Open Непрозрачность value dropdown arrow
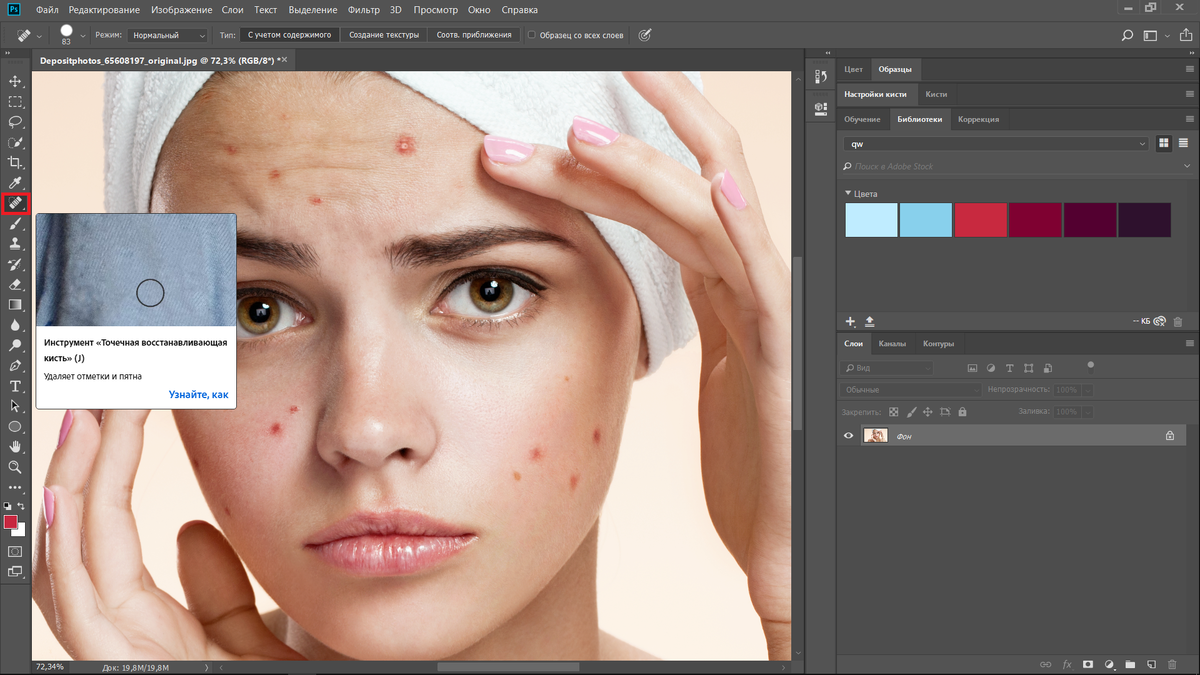The image size is (1200, 675). 1088,390
